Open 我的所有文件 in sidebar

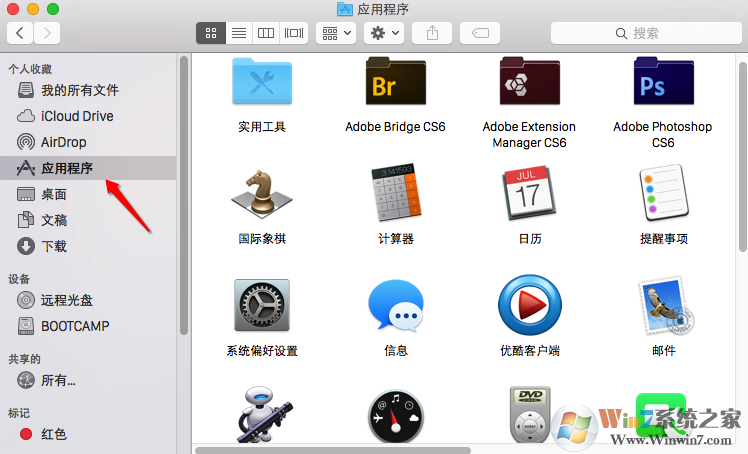[88, 90]
